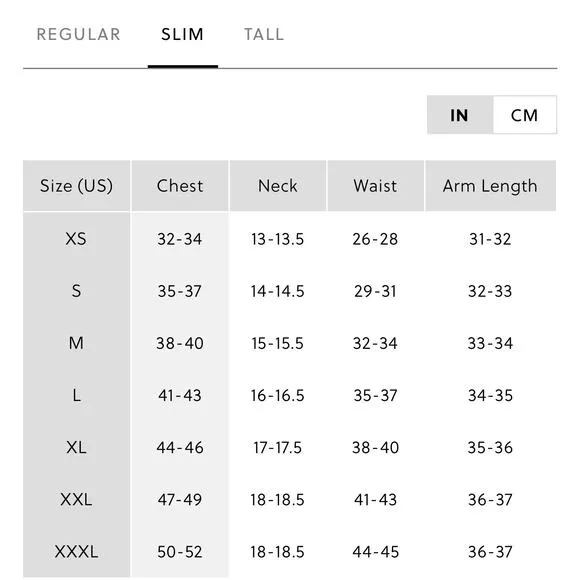This screenshot has height=580, width=580.
Task: Select the S size row label
Action: (x=76, y=291)
